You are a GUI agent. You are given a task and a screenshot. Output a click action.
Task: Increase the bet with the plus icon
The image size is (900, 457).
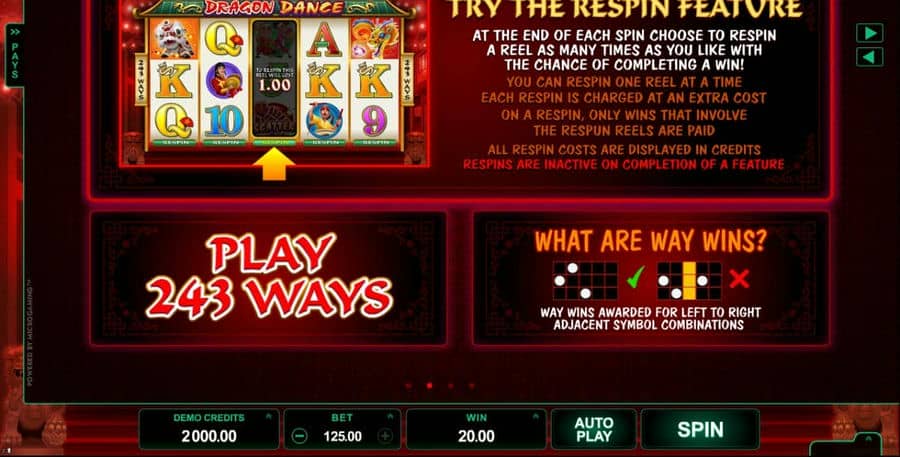pyautogui.click(x=385, y=436)
